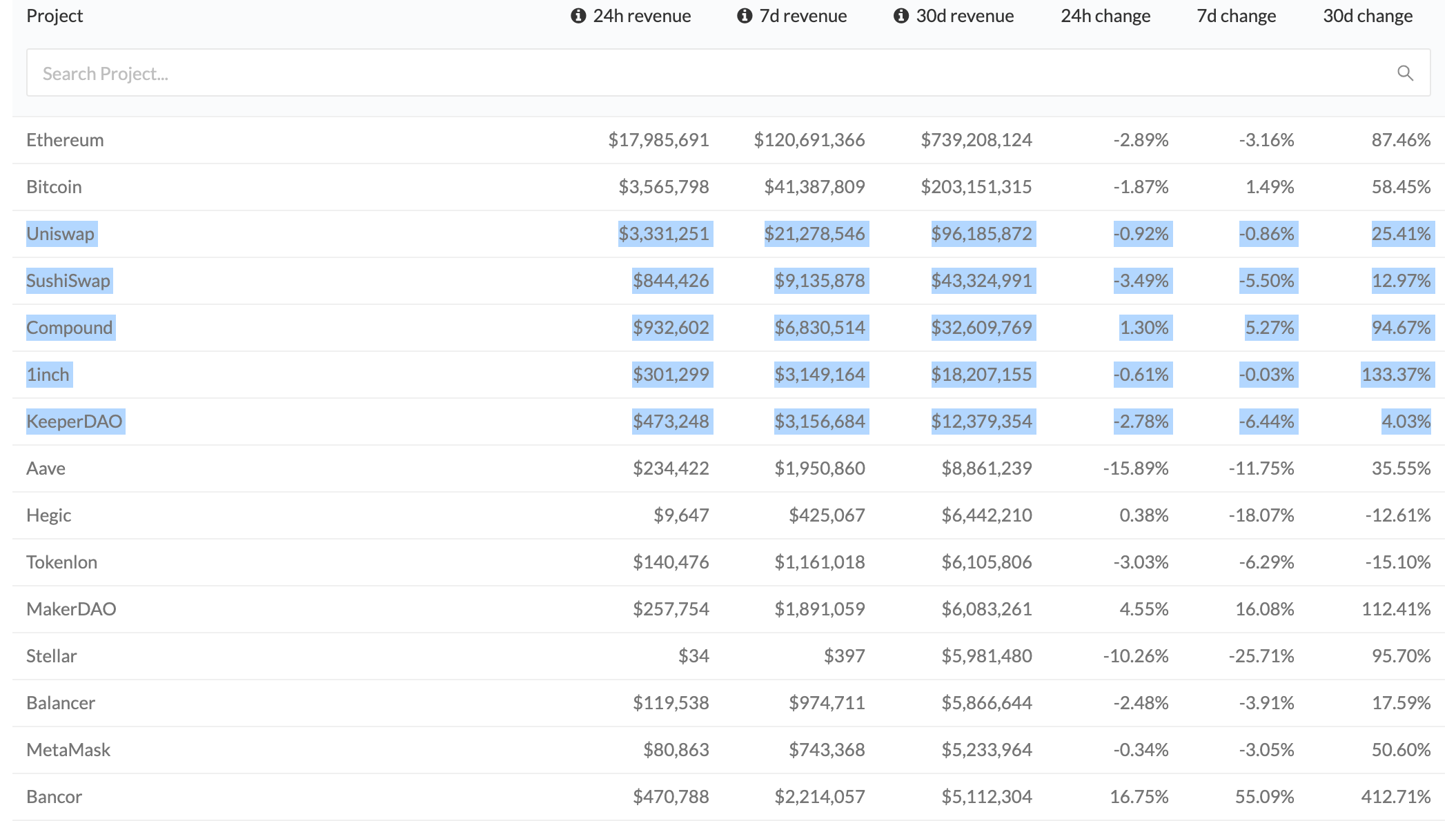Focus the Search Project input field
The width and height of the screenshot is (1456, 821).
[728, 72]
